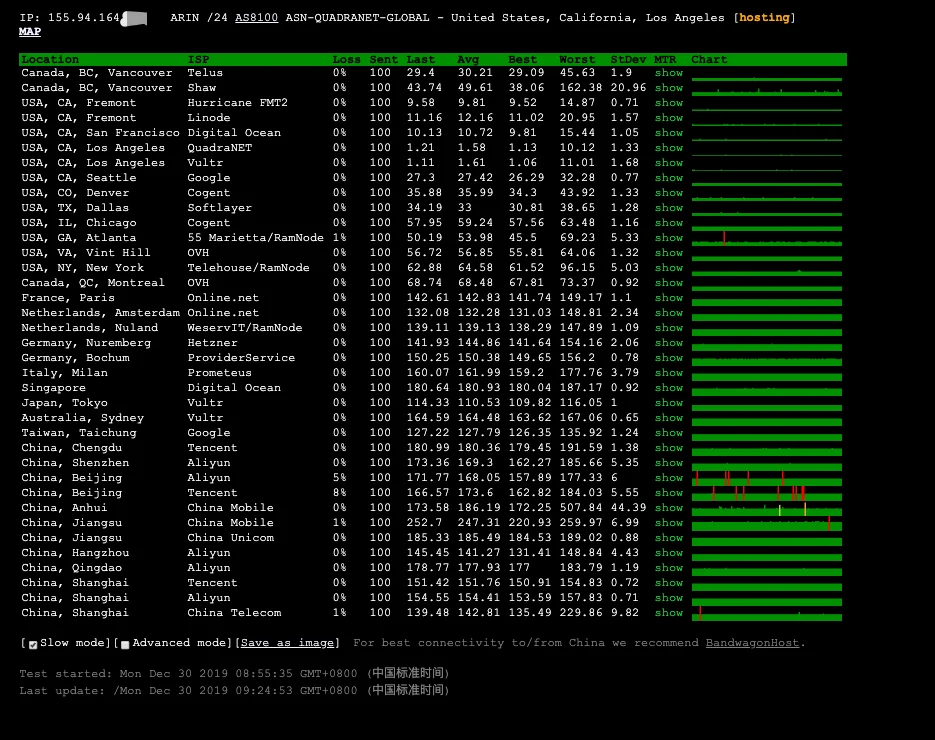The image size is (935, 740).
Task: Show MTR for Anhui China Mobile
Action: [x=669, y=507]
